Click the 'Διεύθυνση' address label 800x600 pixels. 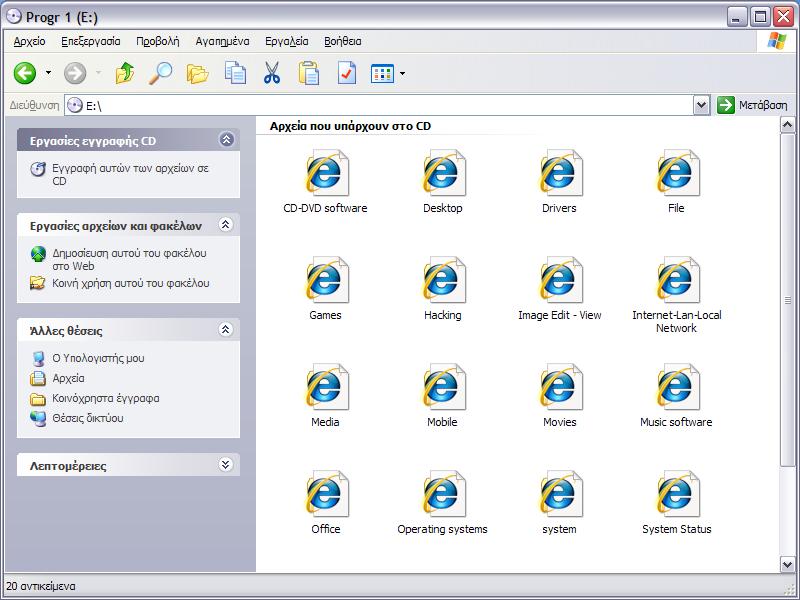pos(34,105)
